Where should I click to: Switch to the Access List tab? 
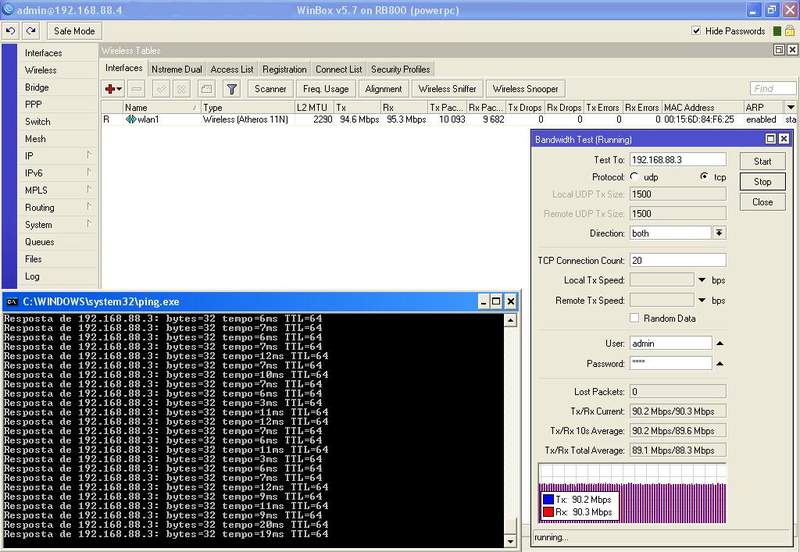coord(232,69)
